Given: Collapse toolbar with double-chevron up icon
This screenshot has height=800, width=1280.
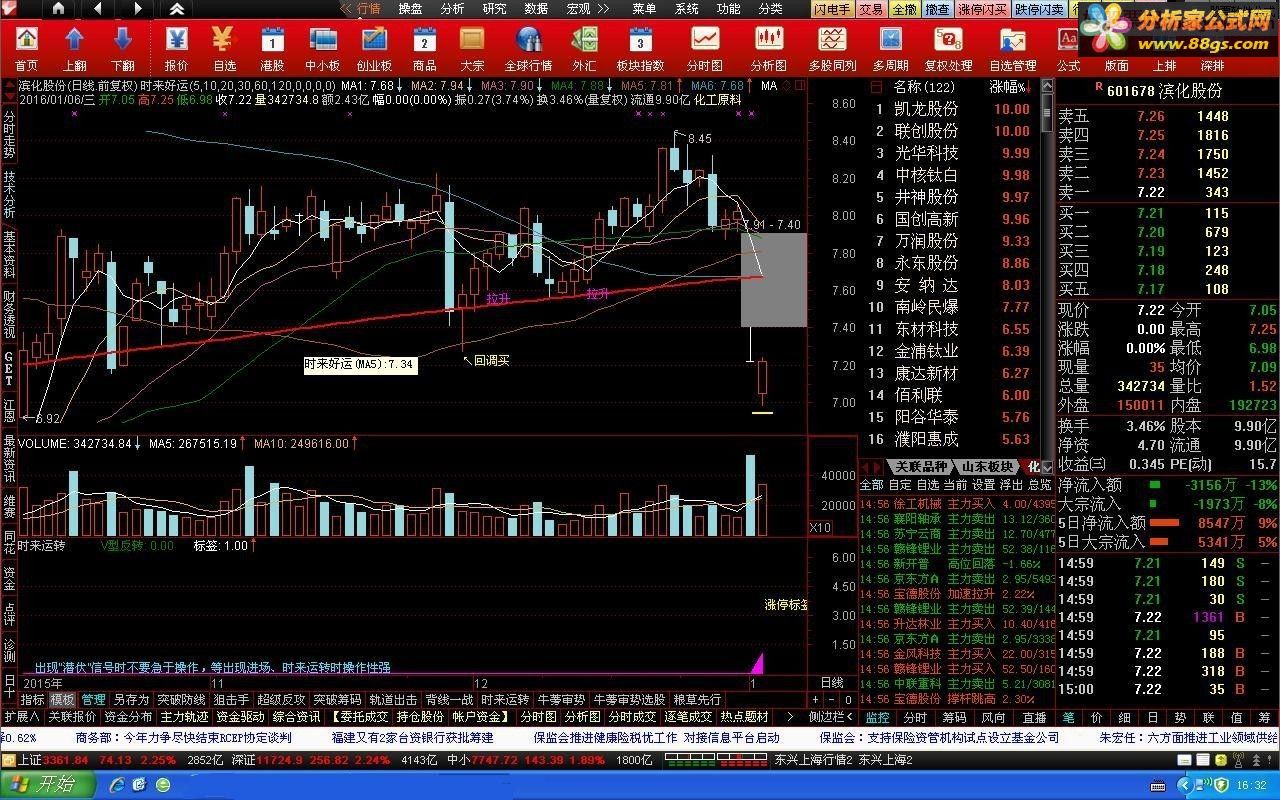Looking at the screenshot, I should pyautogui.click(x=176, y=9).
